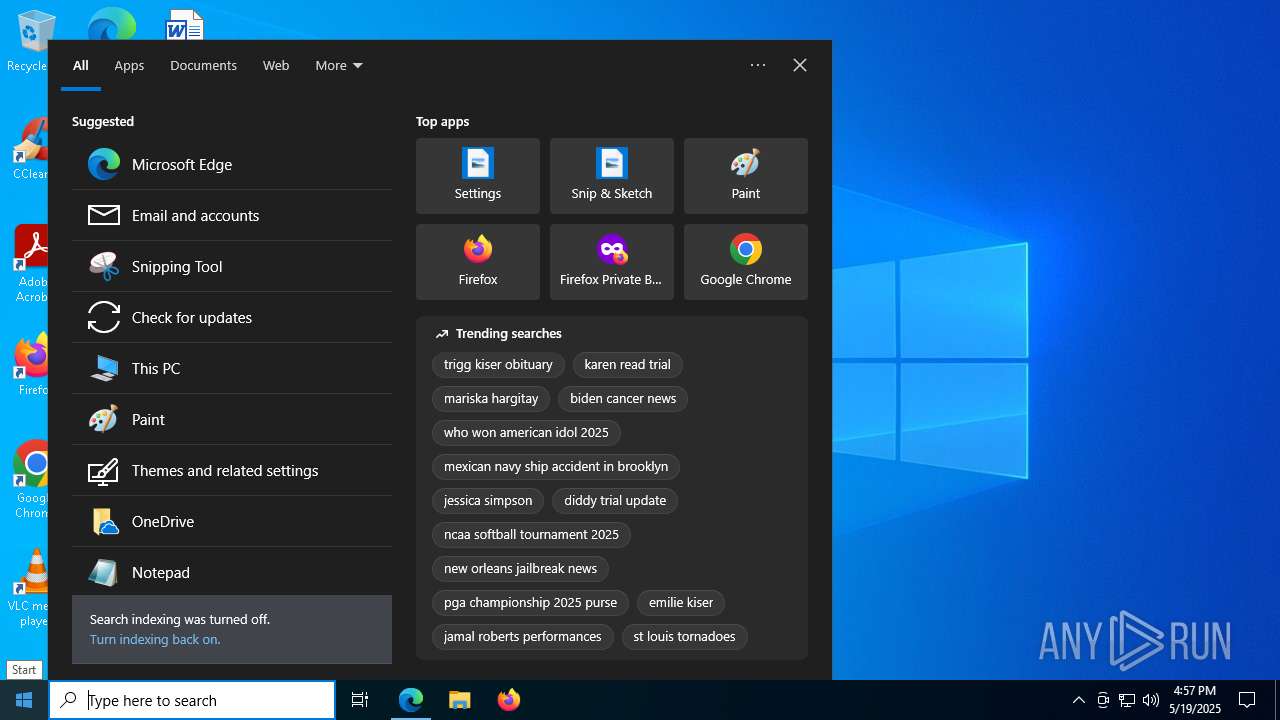Show hidden system tray icons
1280x720 pixels.
click(x=1079, y=700)
